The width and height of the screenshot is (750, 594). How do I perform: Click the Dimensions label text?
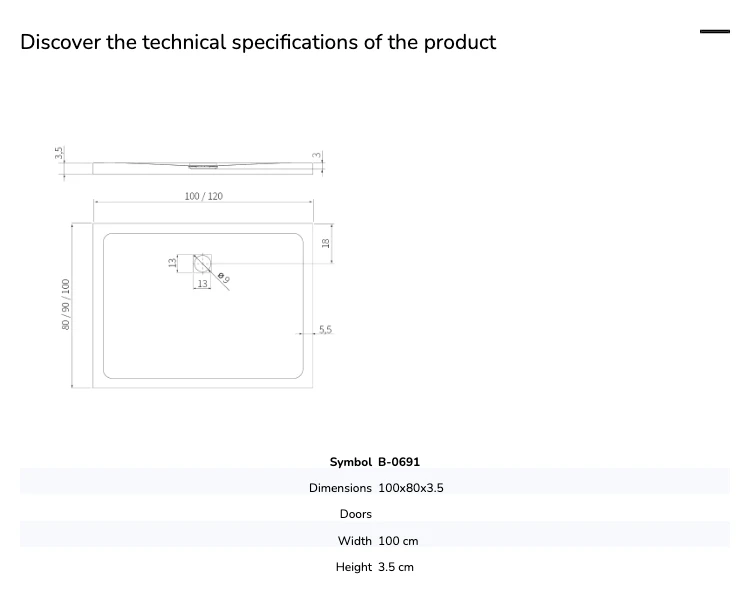tap(340, 488)
